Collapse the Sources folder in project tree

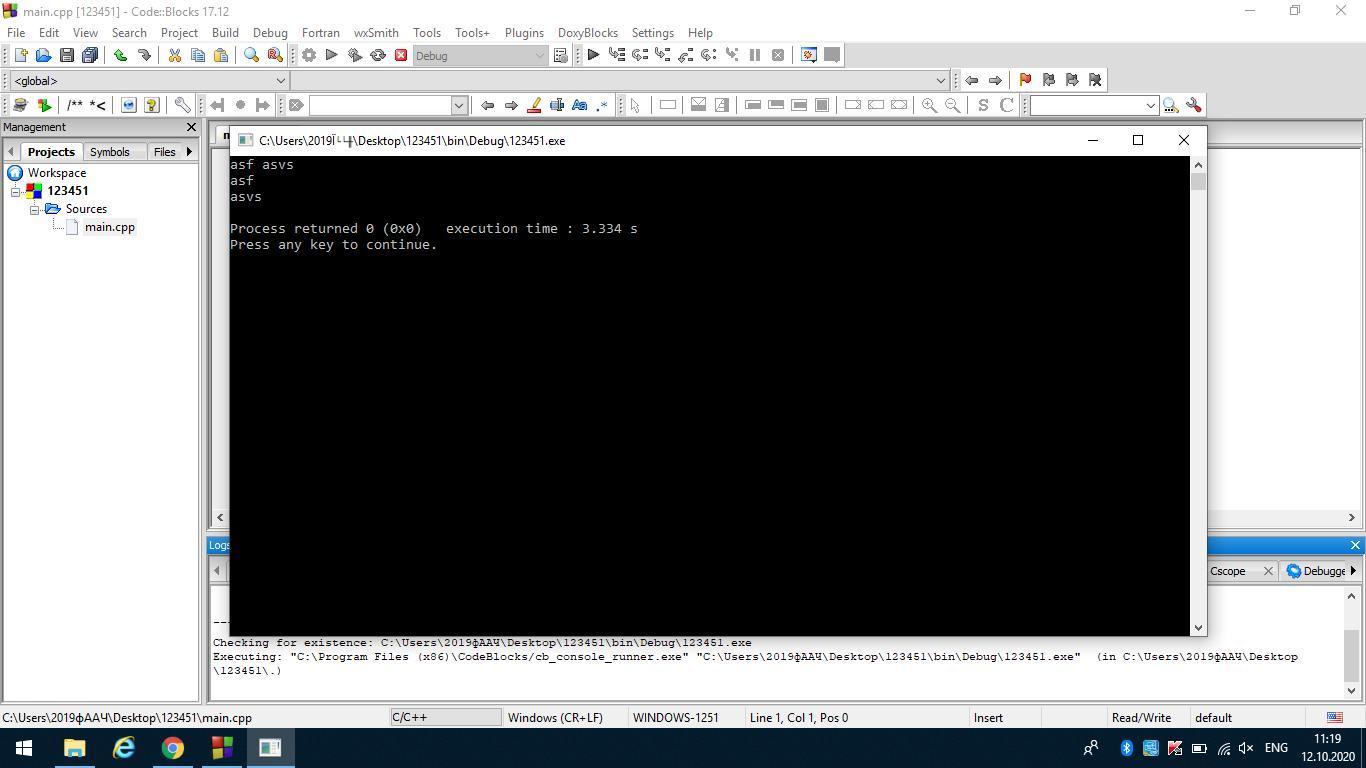pyautogui.click(x=34, y=209)
